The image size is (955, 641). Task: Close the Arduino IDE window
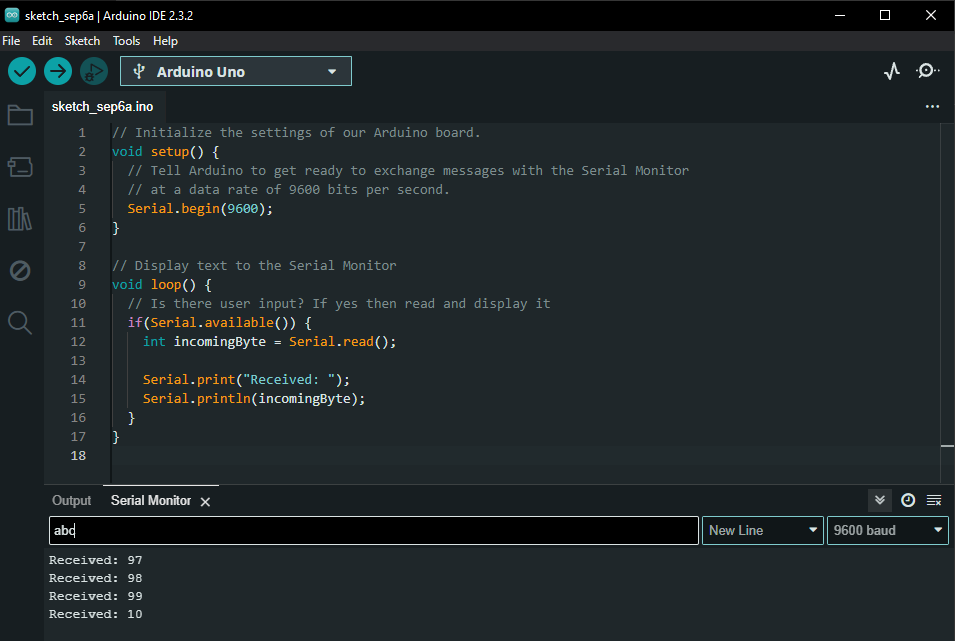pos(931,15)
